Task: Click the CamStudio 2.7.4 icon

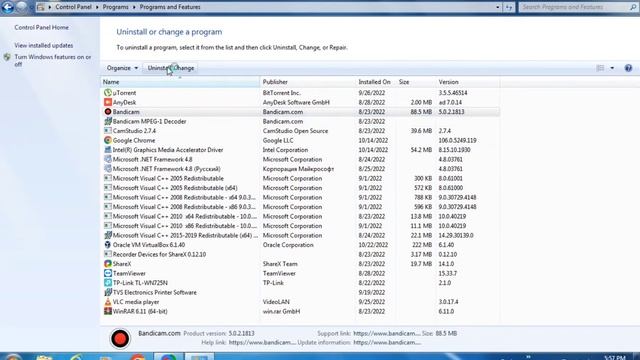Action: (x=108, y=131)
